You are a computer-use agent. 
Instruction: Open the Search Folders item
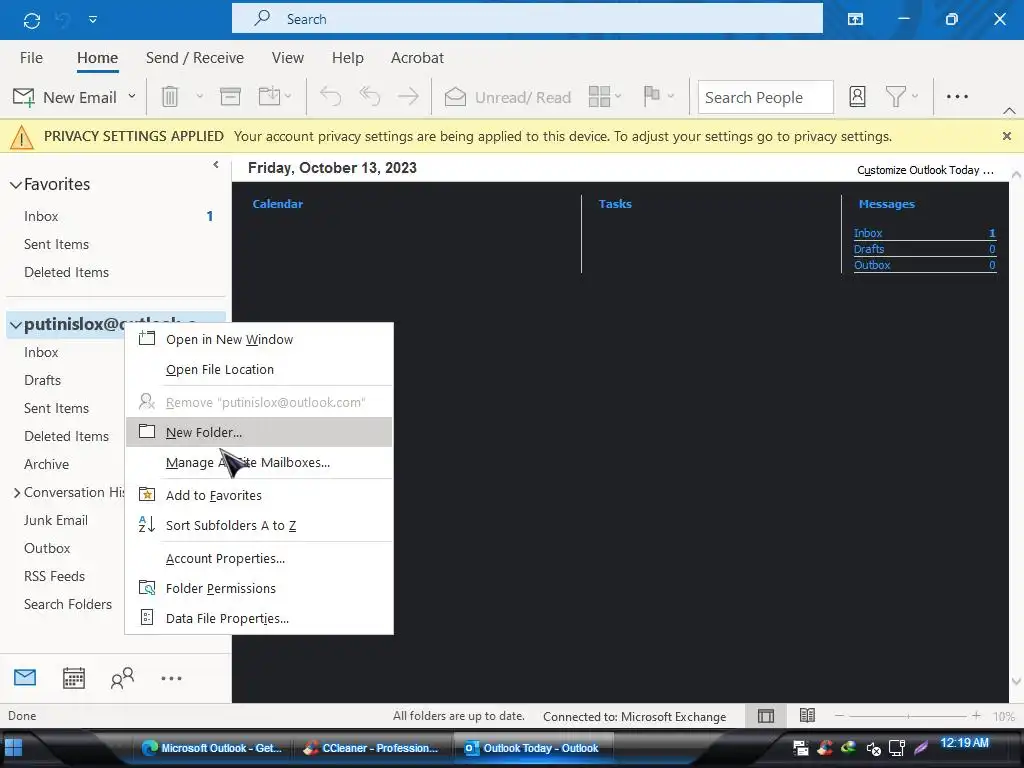click(x=68, y=605)
